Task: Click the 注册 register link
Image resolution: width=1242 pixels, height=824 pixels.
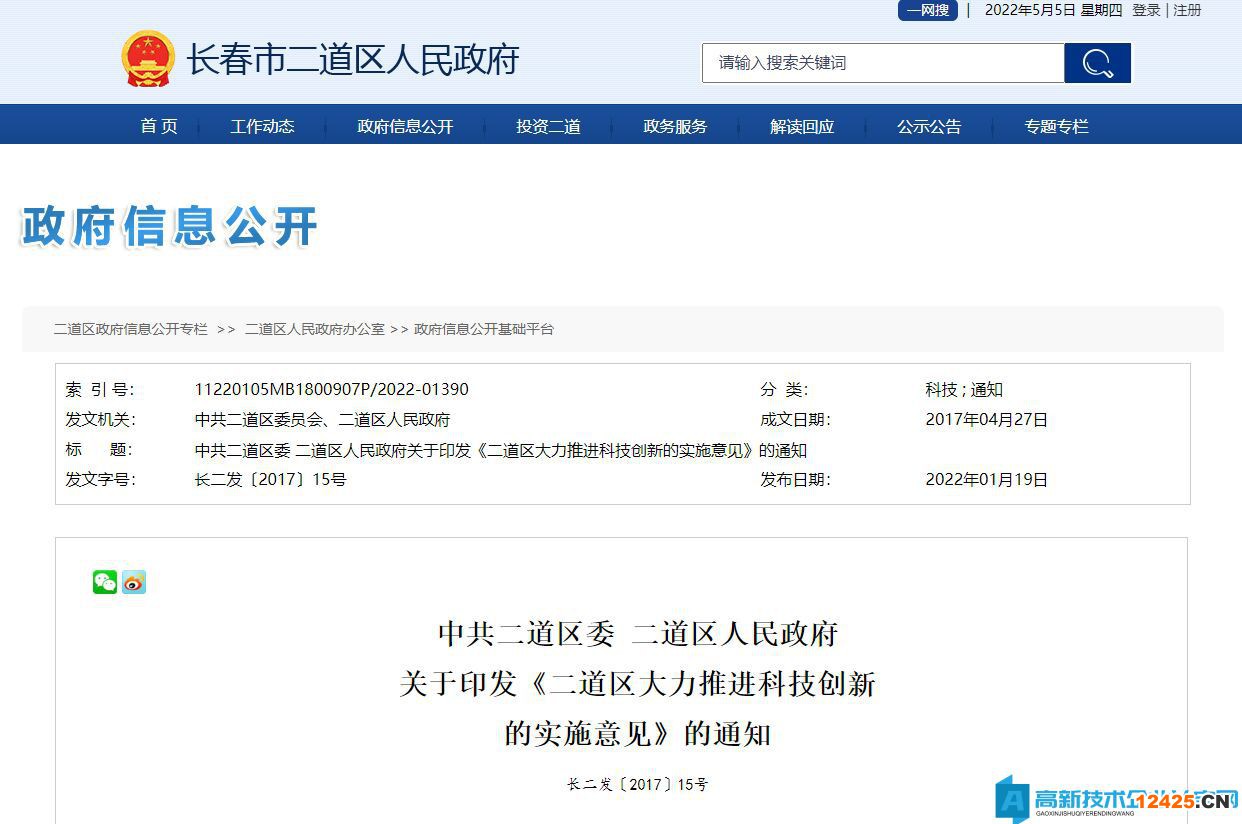Action: (1187, 10)
